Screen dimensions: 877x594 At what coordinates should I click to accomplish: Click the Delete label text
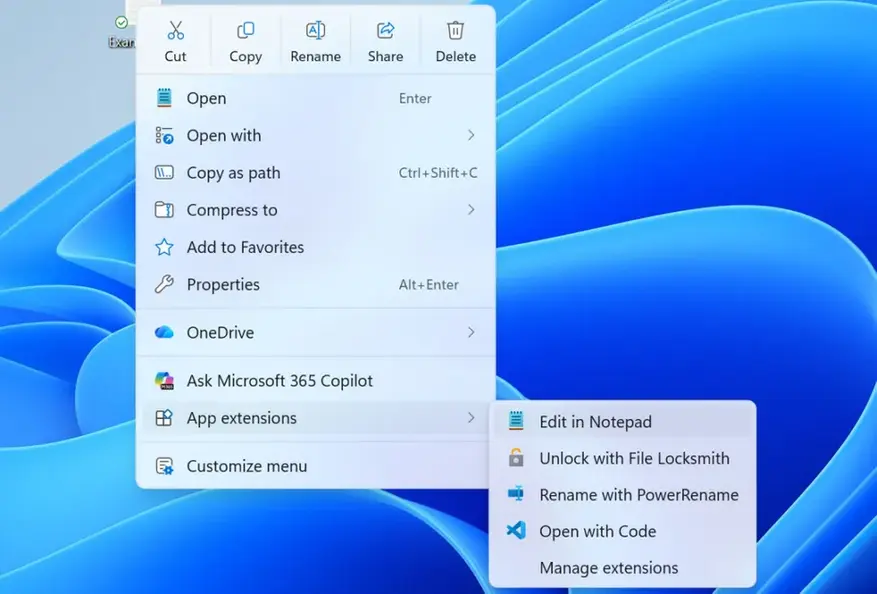(x=455, y=56)
